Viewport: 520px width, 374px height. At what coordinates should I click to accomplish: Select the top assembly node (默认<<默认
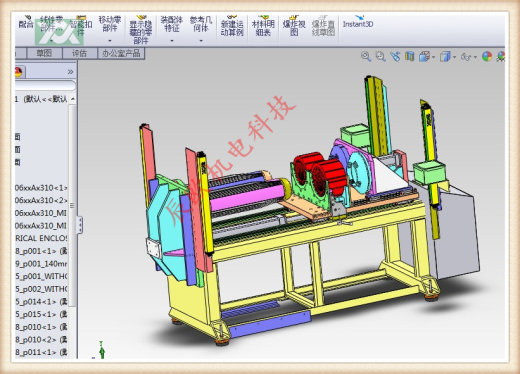42,99
